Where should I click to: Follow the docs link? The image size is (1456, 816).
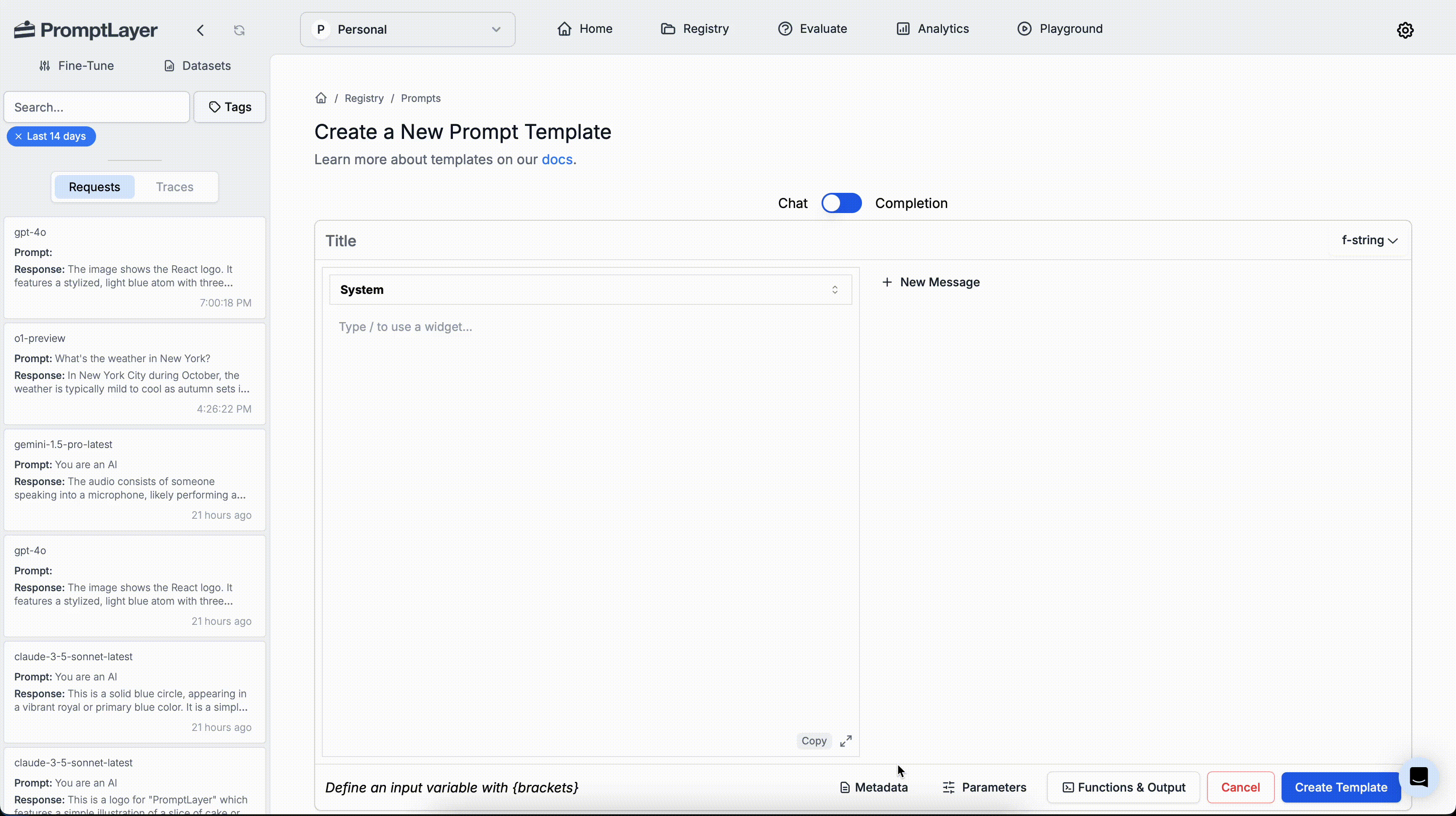pyautogui.click(x=557, y=160)
